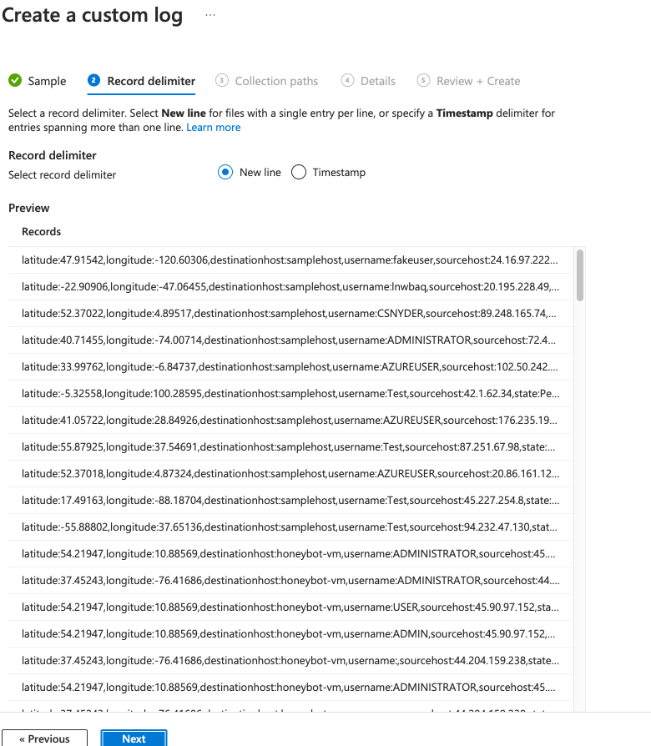This screenshot has height=746, width=651.
Task: Go to the Details tab
Action: click(378, 81)
